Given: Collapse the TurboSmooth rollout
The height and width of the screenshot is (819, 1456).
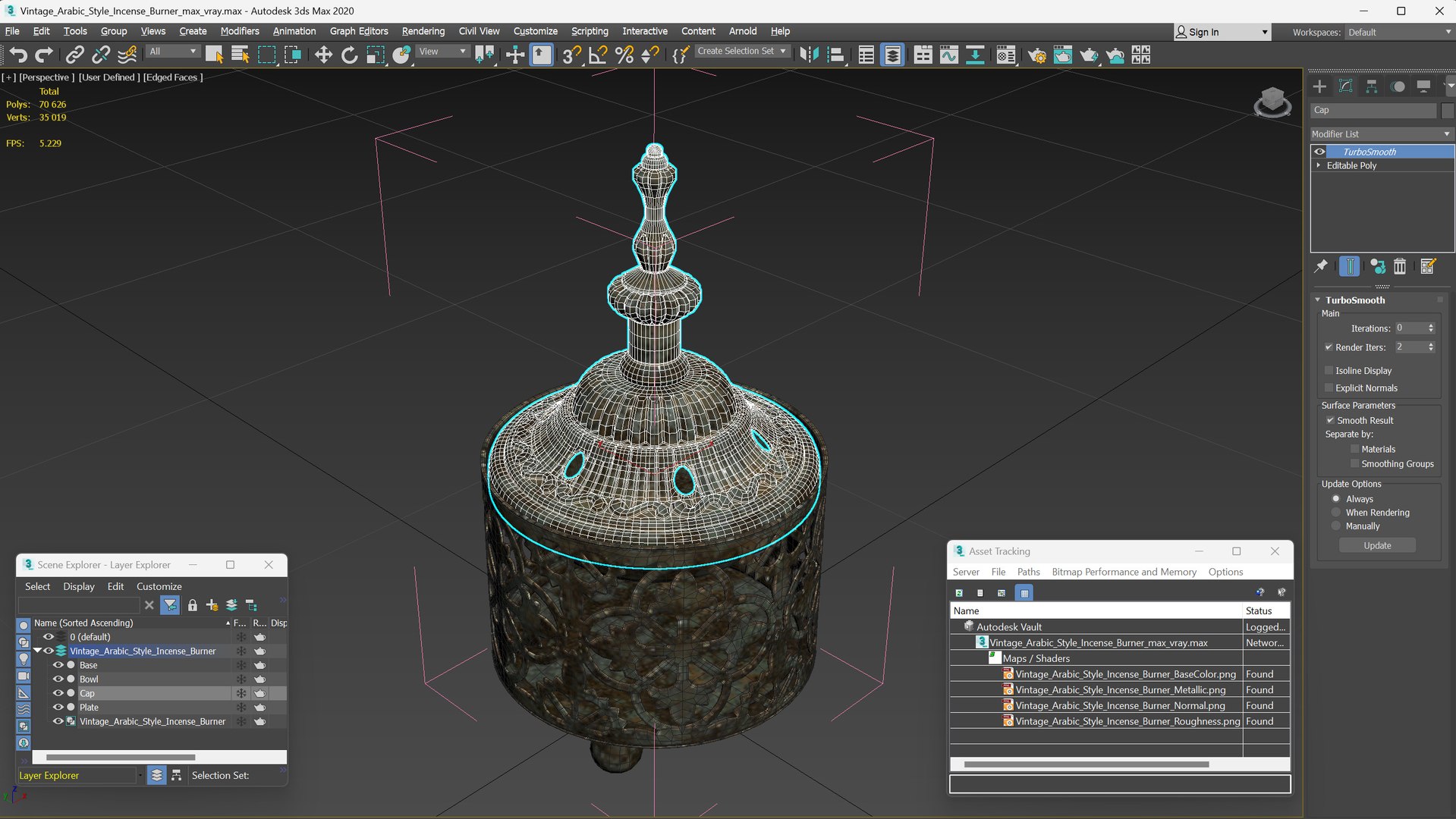Looking at the screenshot, I should [1318, 300].
